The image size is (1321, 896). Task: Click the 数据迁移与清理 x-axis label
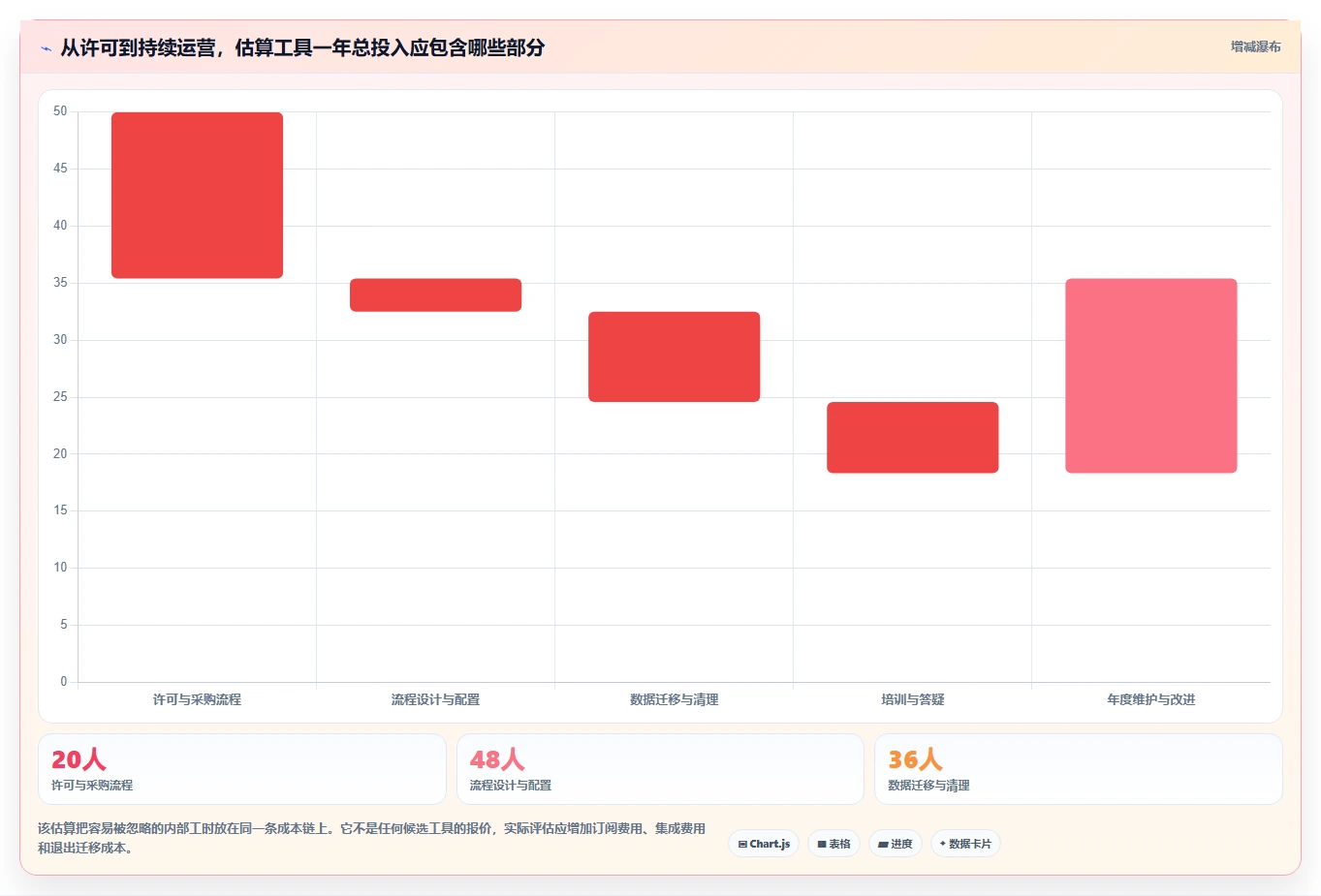point(674,699)
